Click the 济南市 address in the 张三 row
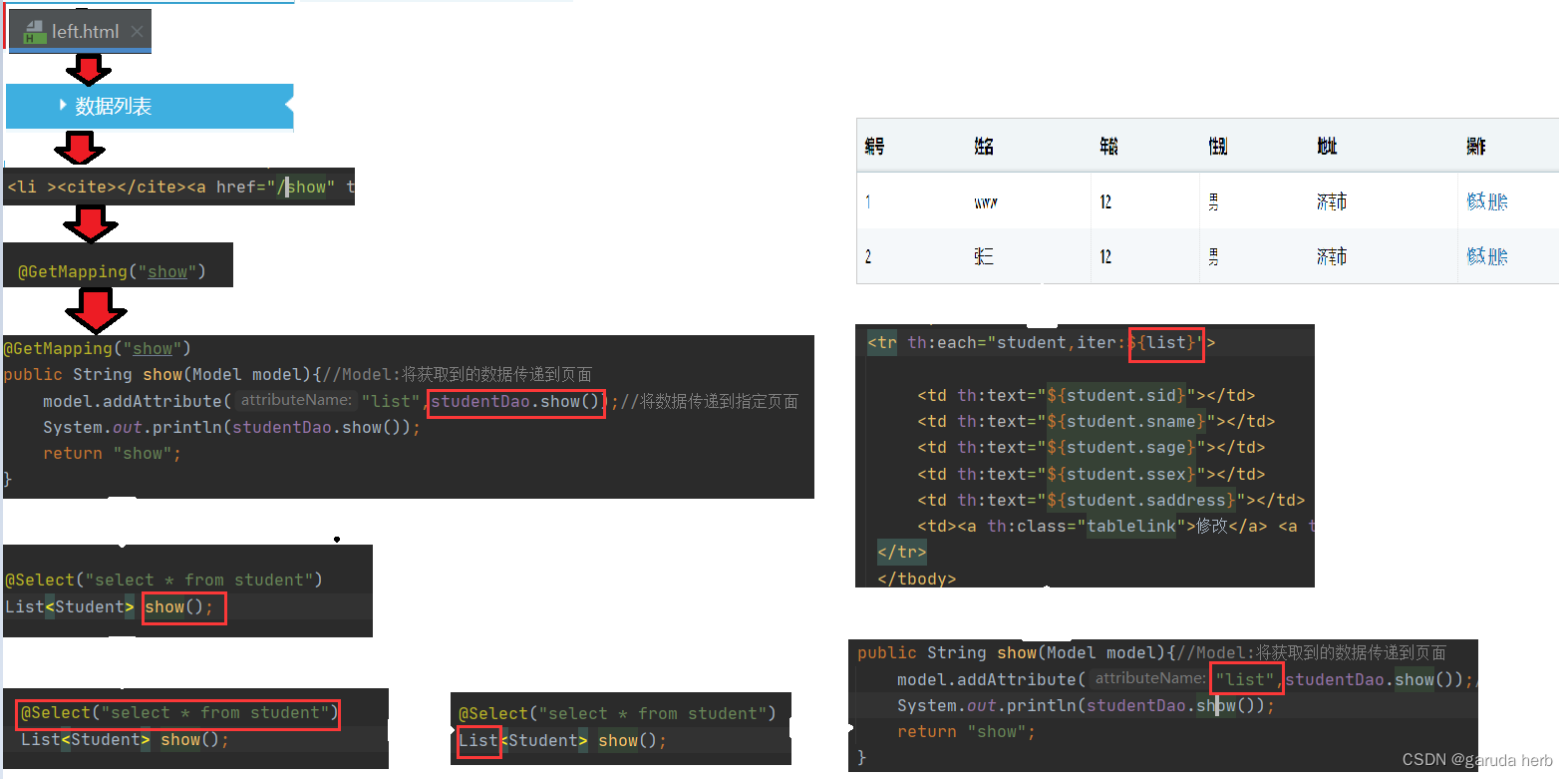The image size is (1568, 779). (1332, 256)
